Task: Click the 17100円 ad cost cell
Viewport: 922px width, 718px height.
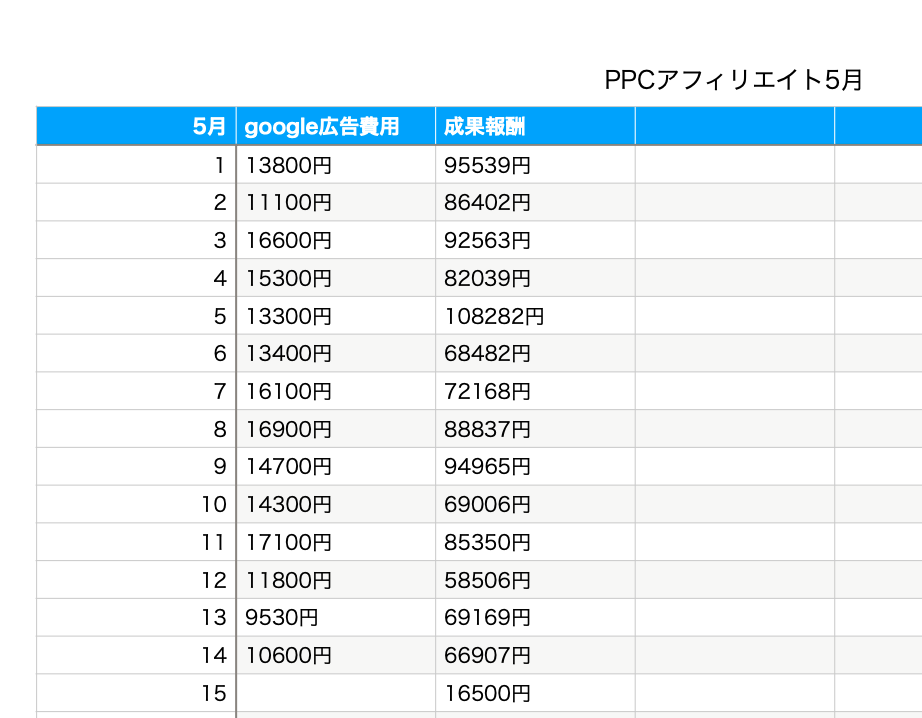Action: (x=335, y=542)
